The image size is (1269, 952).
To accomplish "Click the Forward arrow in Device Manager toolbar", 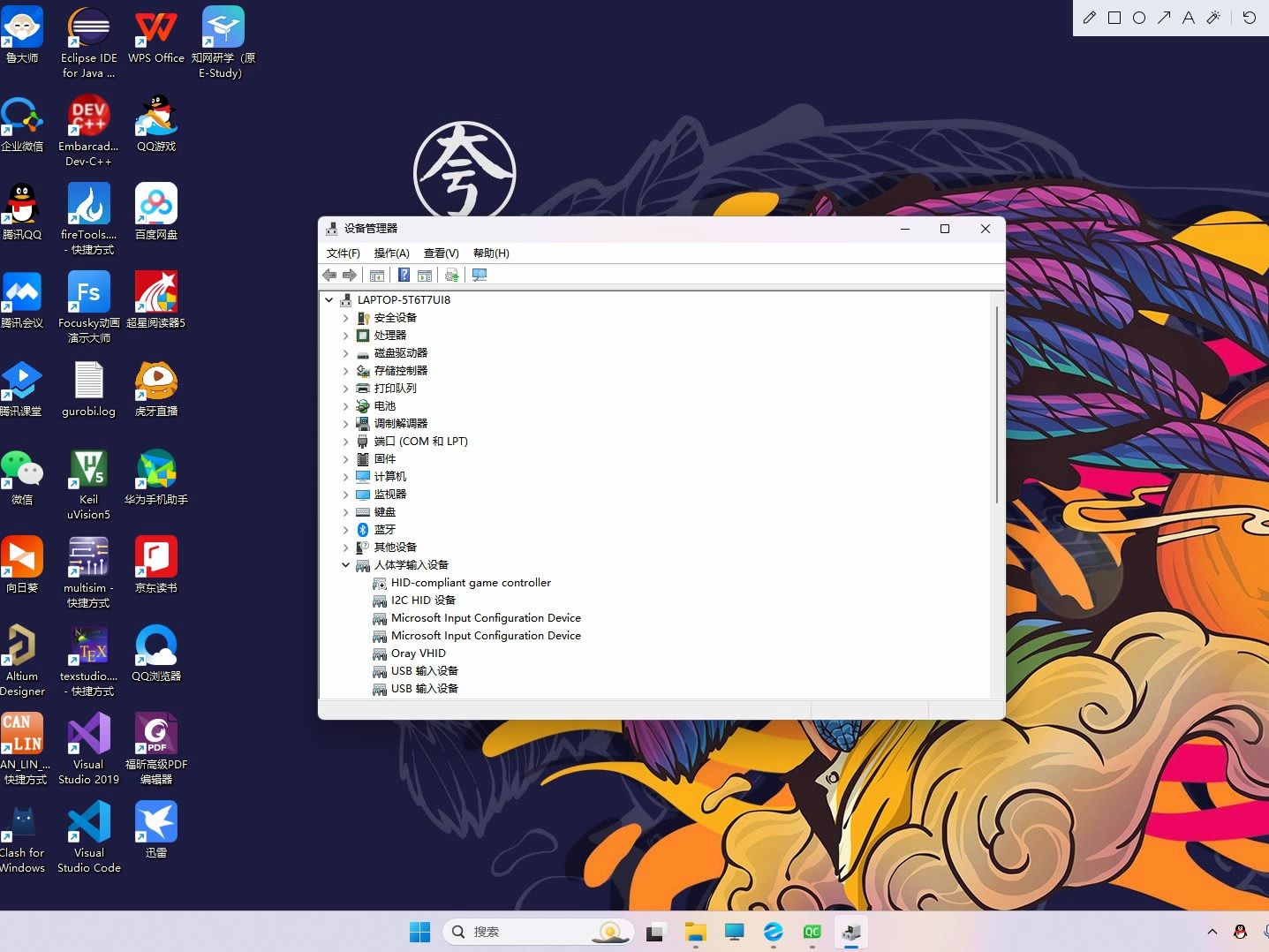I will pyautogui.click(x=350, y=276).
